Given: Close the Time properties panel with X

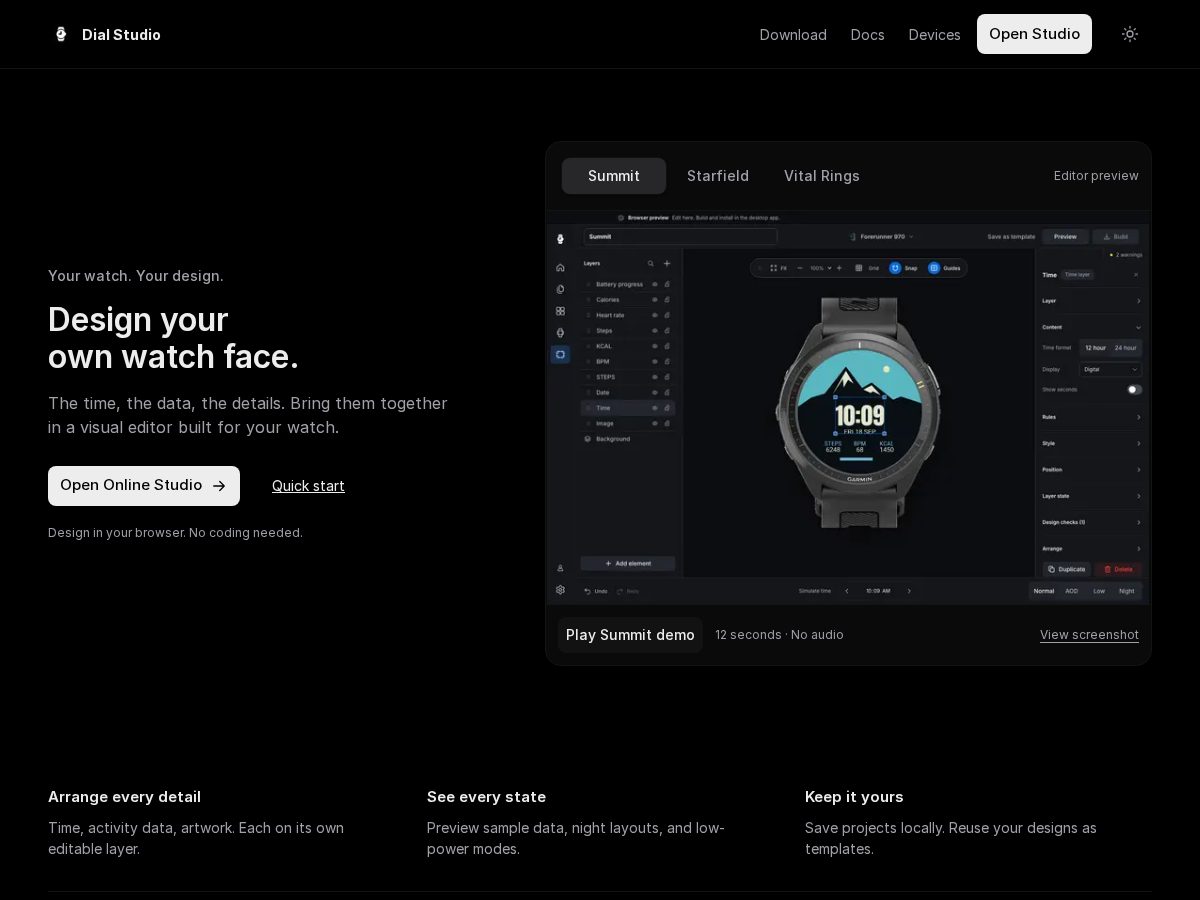Looking at the screenshot, I should [x=1135, y=274].
